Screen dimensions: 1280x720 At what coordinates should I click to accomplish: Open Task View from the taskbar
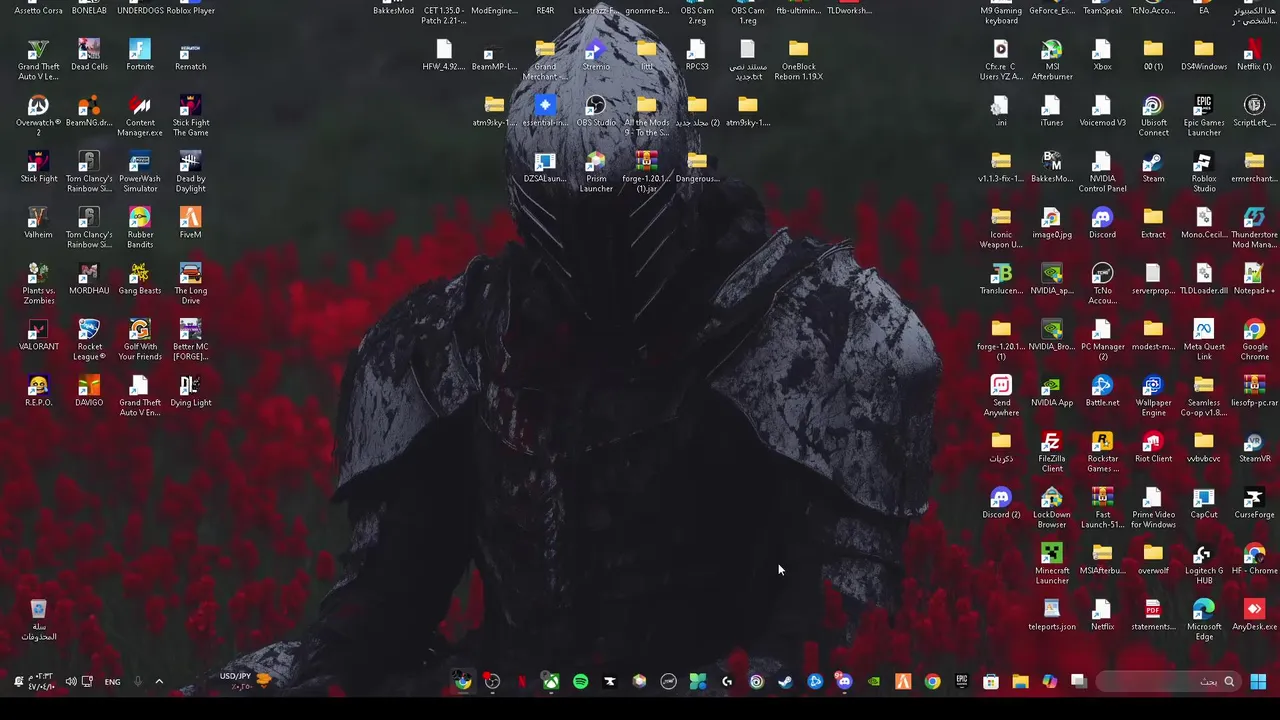(1078, 682)
